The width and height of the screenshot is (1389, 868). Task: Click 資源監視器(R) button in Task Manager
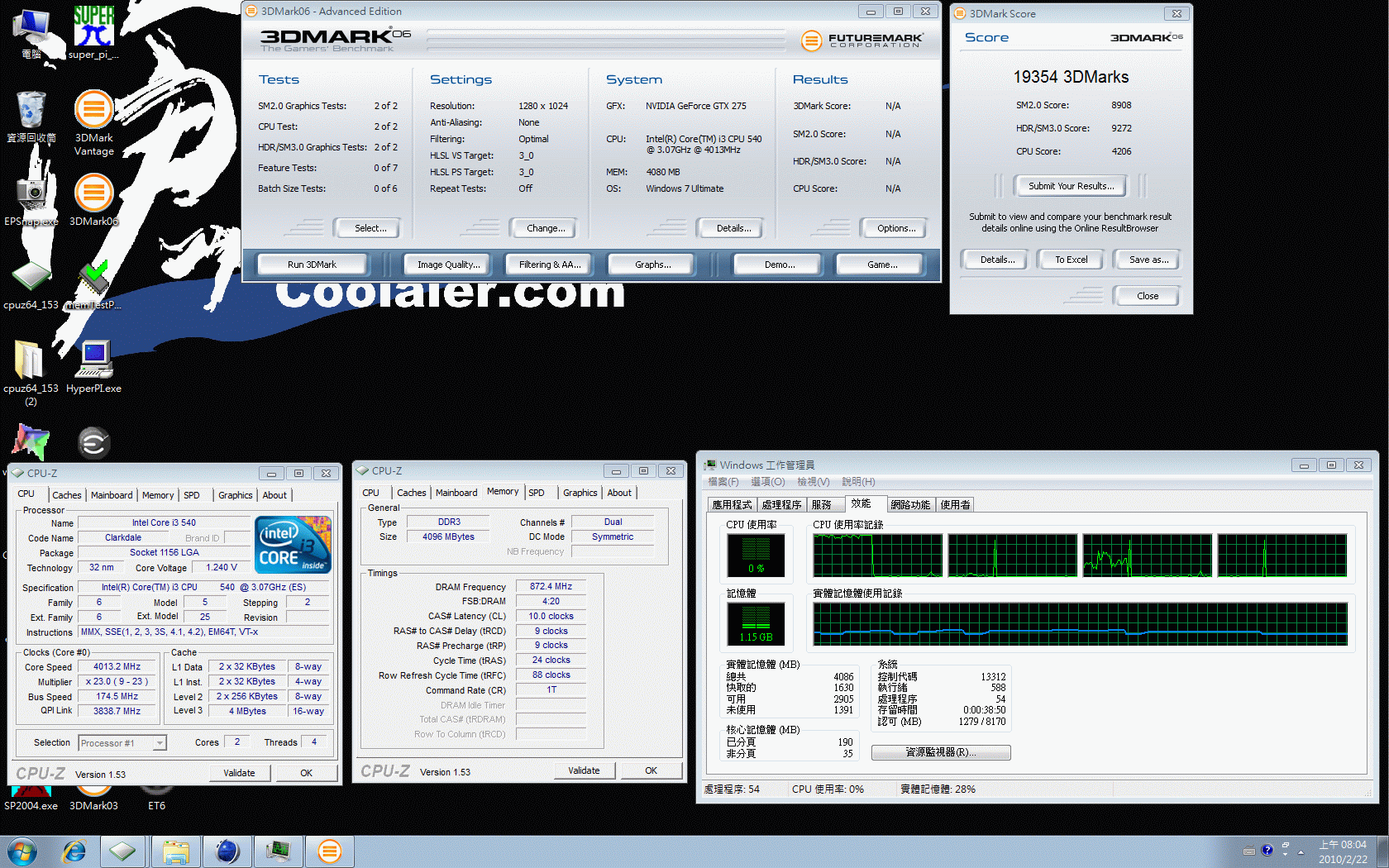(x=941, y=752)
